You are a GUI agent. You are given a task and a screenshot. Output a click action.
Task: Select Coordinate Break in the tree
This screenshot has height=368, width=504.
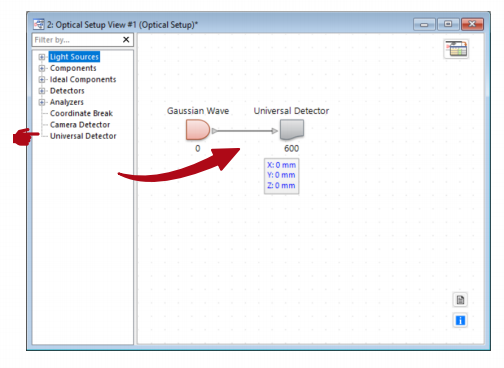pos(81,113)
